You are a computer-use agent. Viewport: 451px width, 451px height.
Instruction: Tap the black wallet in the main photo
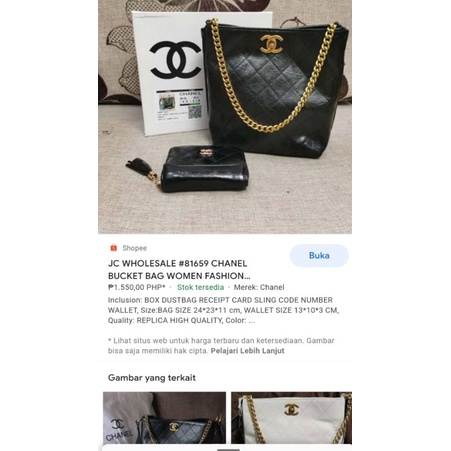click(x=204, y=169)
